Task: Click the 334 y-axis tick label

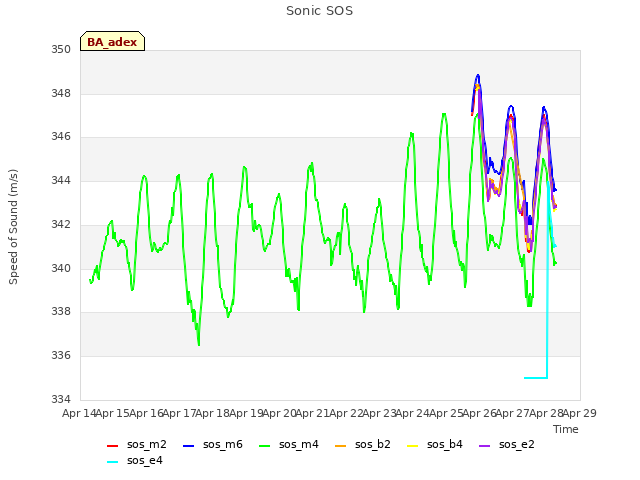Action: pos(61,400)
